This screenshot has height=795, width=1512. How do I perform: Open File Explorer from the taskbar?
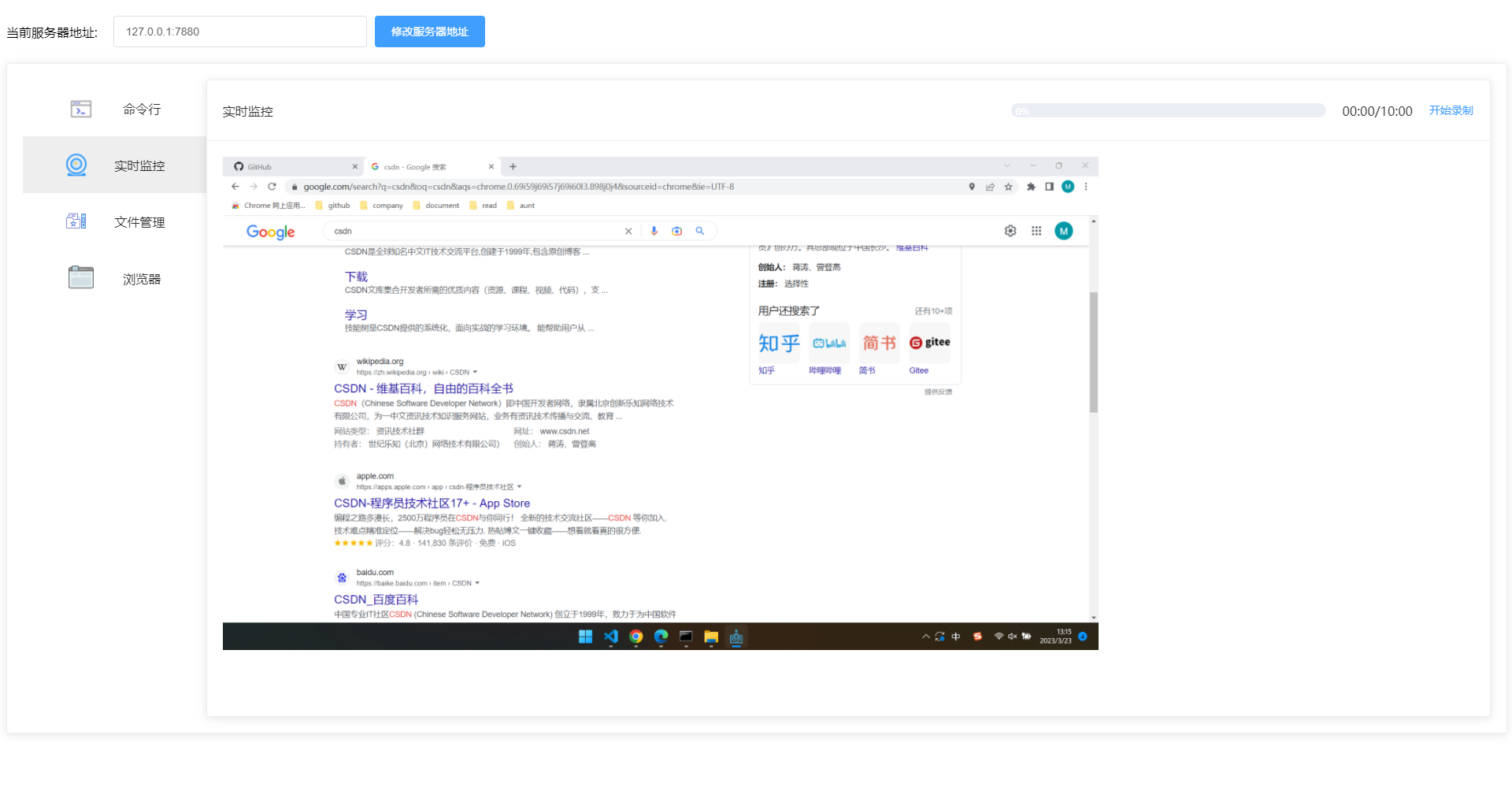[711, 637]
